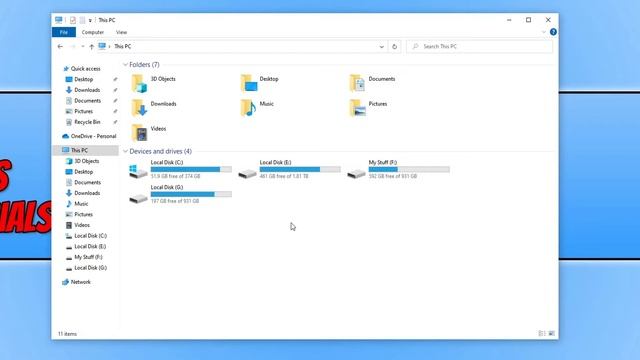The height and width of the screenshot is (360, 640).
Task: Open the recent locations dropdown arrow
Action: point(82,47)
